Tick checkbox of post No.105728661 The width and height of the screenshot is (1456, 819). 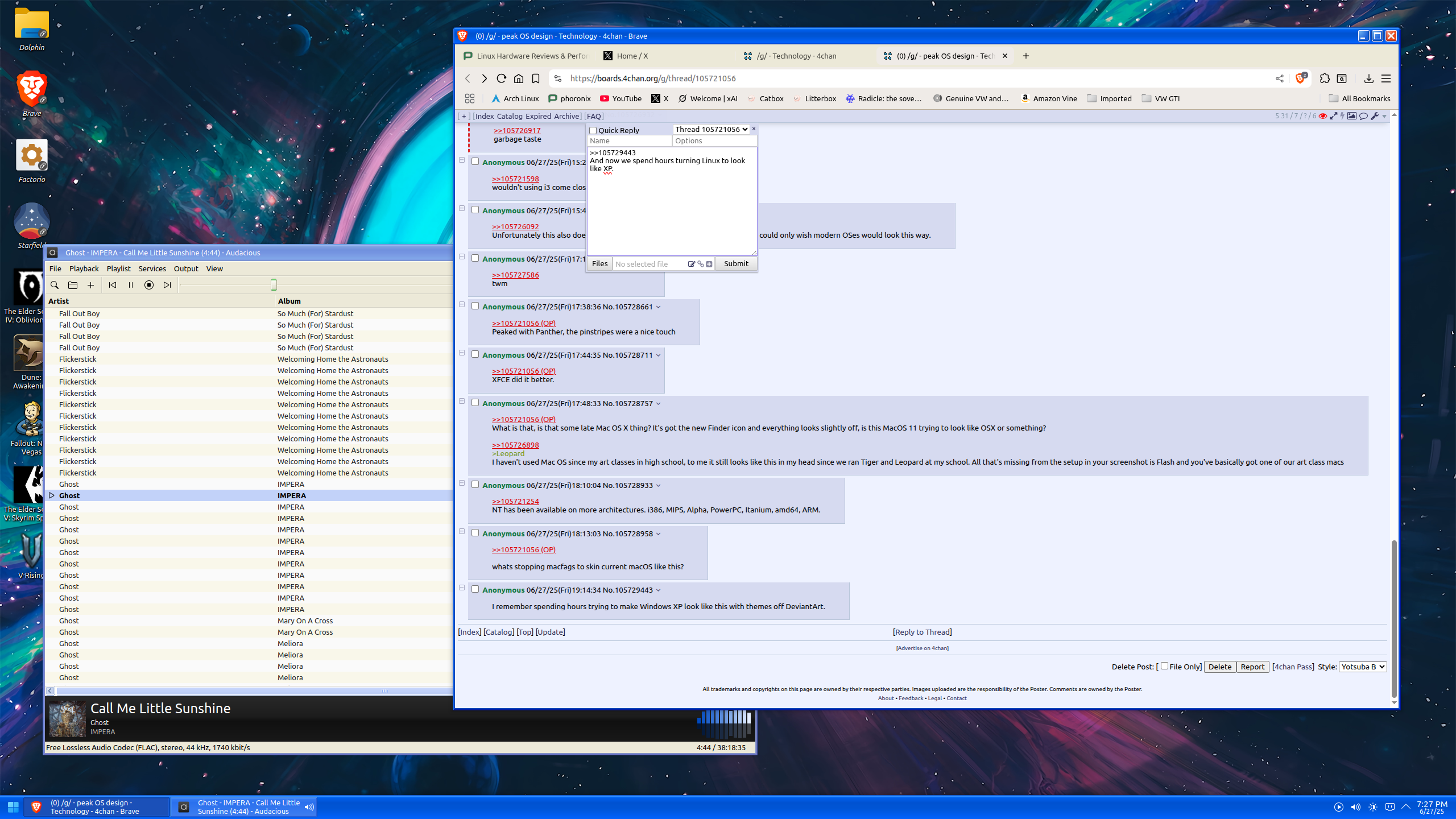pos(475,306)
